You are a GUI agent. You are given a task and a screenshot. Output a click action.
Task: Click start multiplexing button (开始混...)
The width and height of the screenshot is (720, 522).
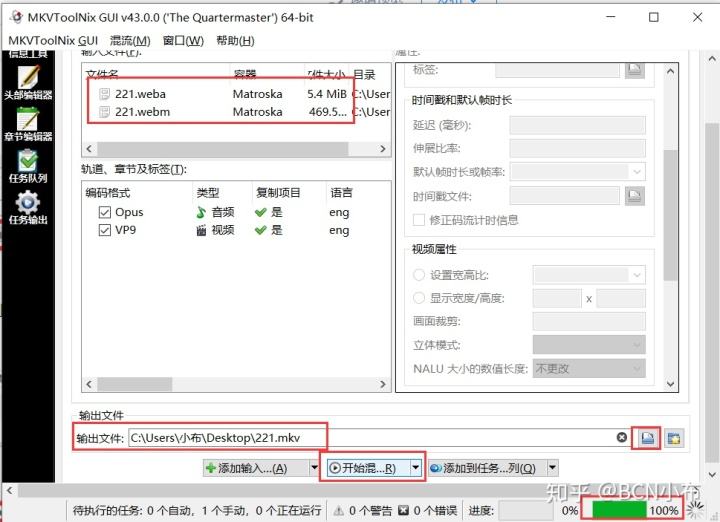pyautogui.click(x=369, y=468)
